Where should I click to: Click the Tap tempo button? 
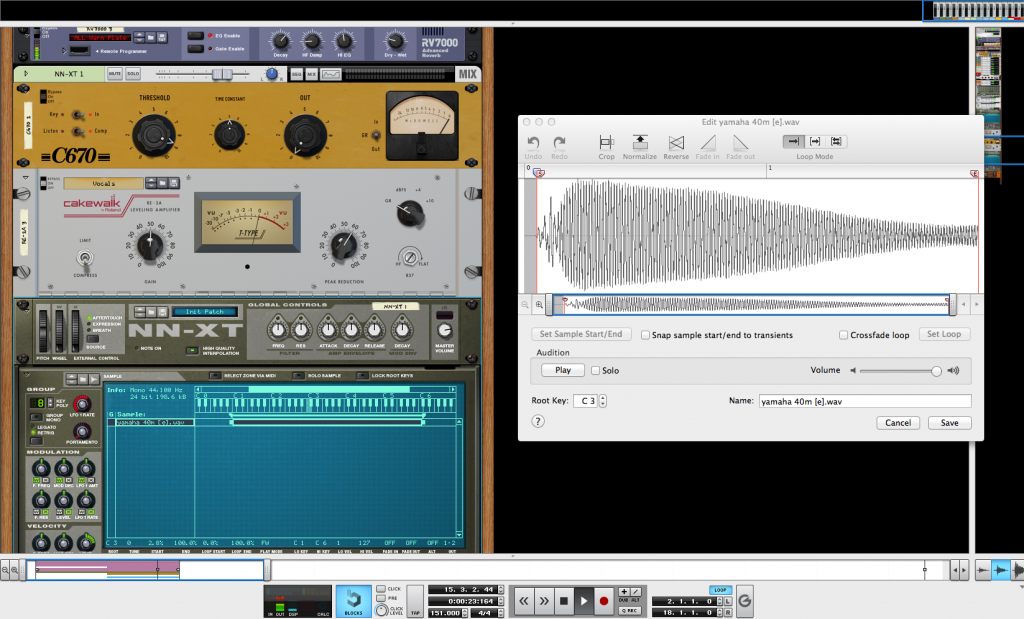click(x=415, y=601)
